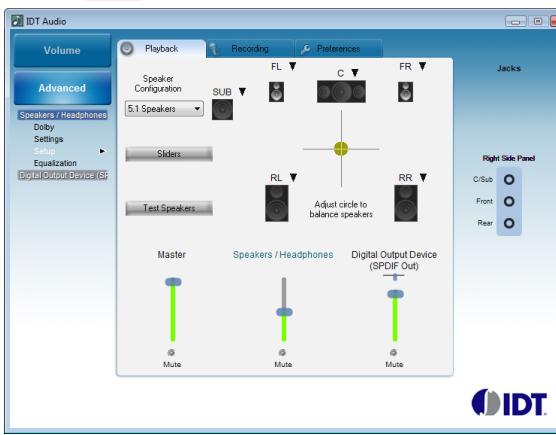Click the Sliders button

pos(169,154)
